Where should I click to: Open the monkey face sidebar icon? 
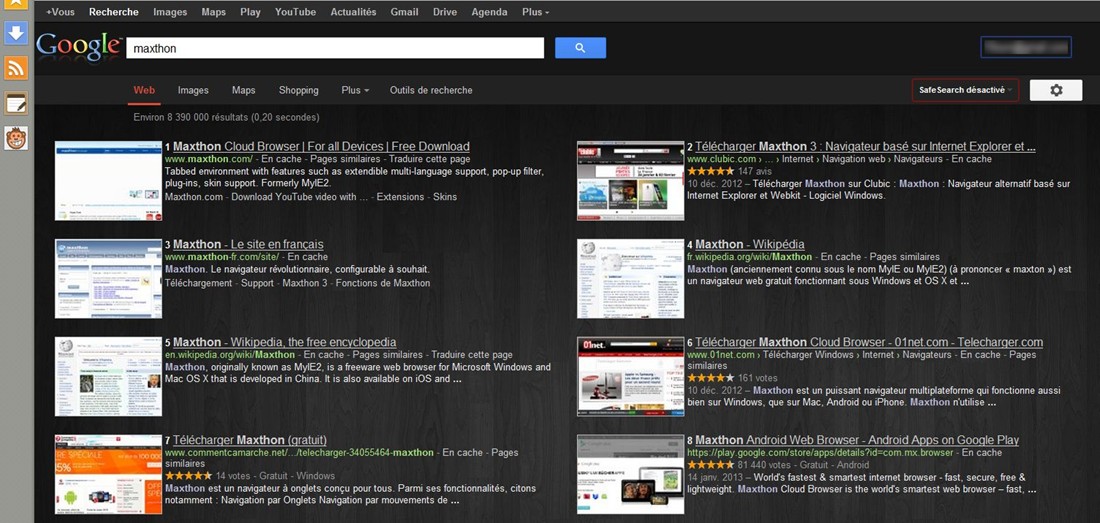[x=15, y=138]
